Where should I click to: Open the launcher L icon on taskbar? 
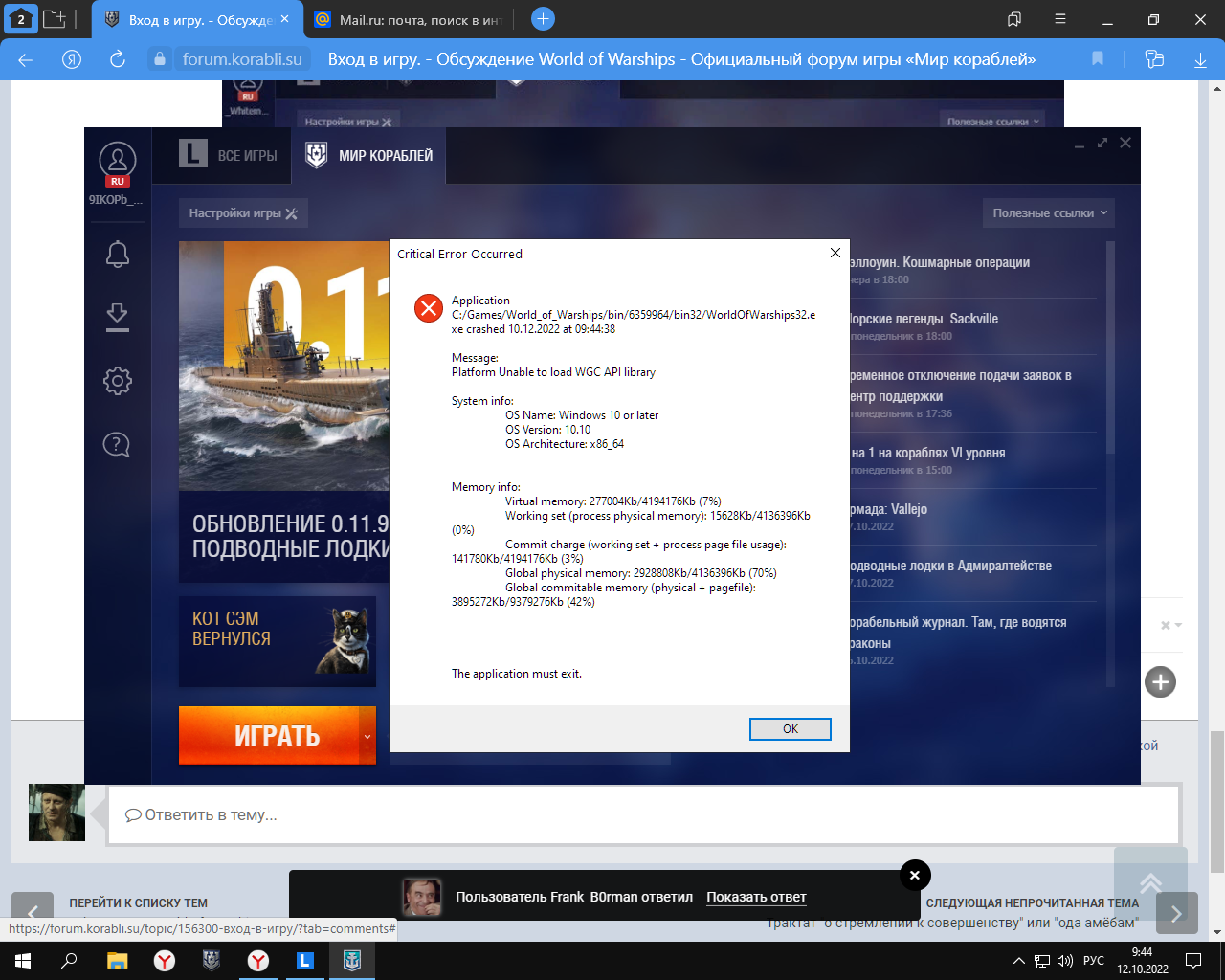pos(305,961)
